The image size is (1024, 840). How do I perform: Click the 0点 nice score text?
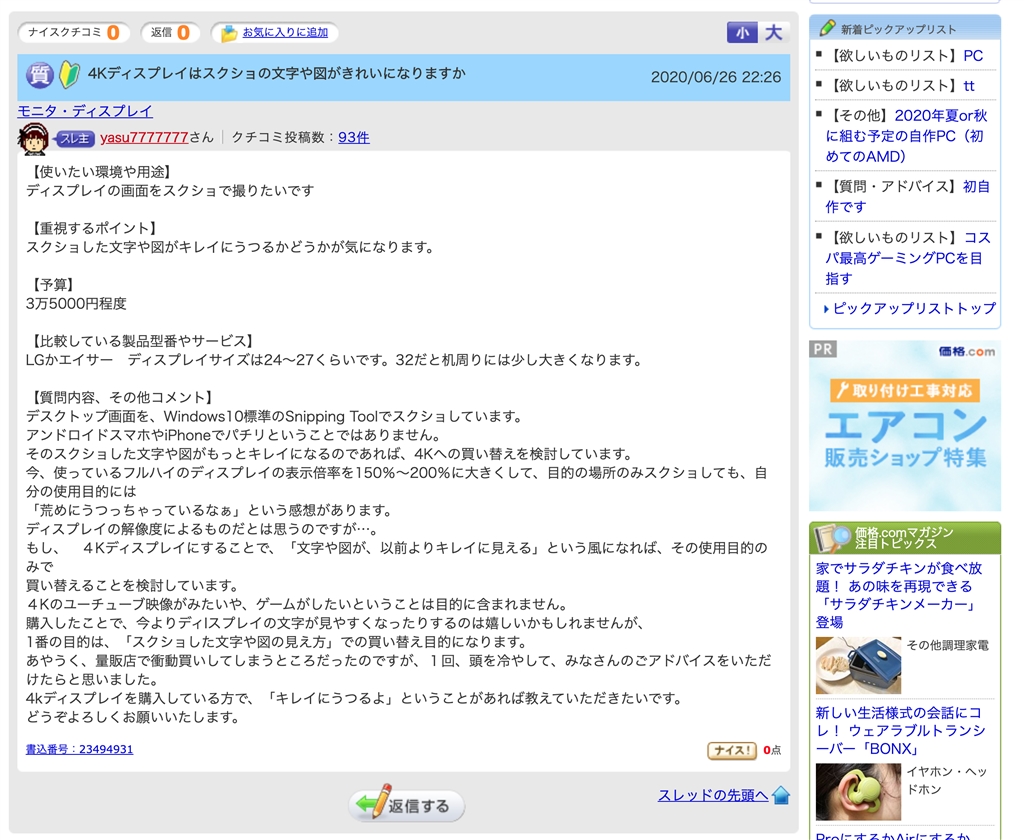pyautogui.click(x=772, y=751)
